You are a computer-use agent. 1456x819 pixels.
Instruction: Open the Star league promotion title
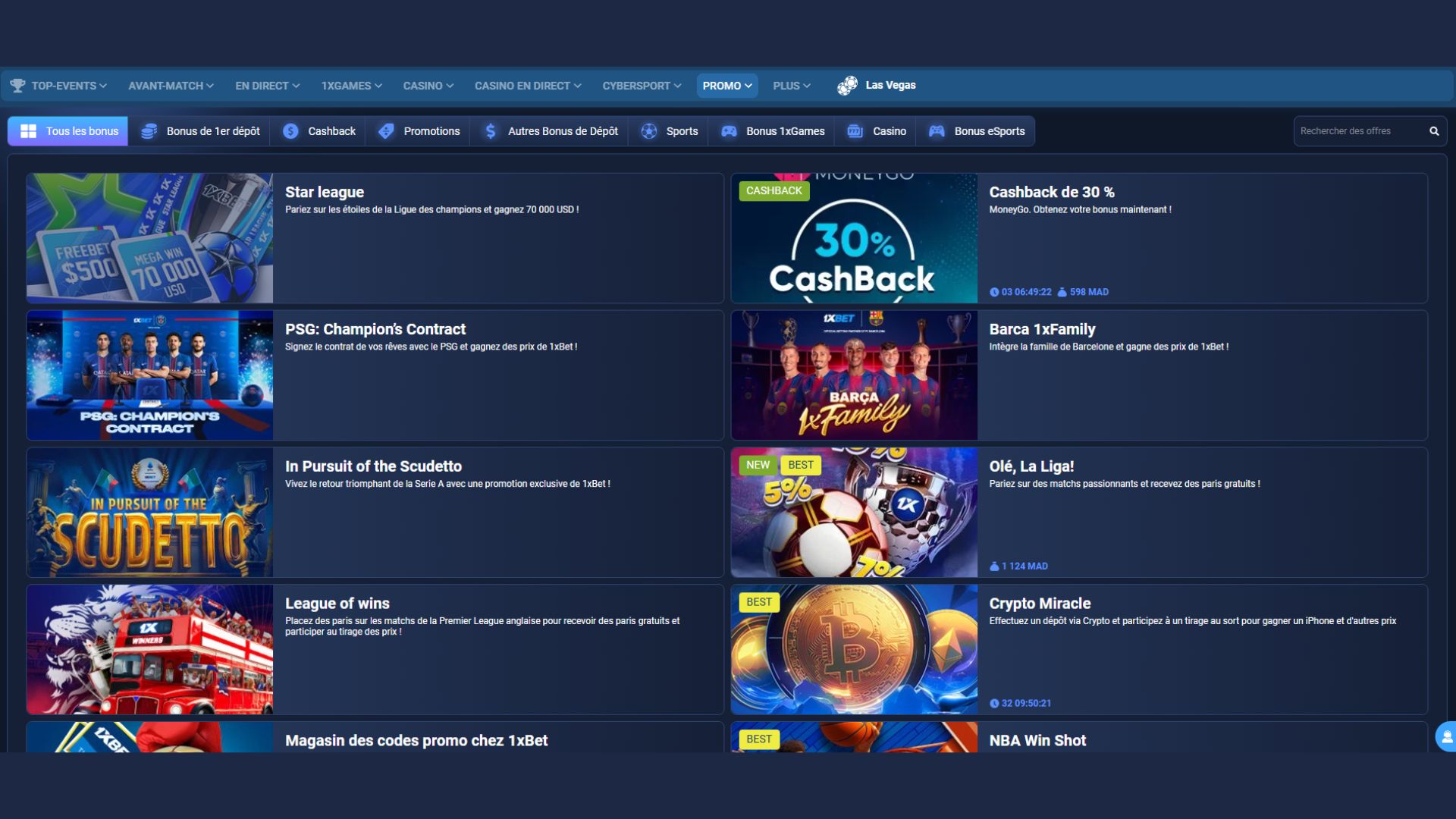point(325,193)
